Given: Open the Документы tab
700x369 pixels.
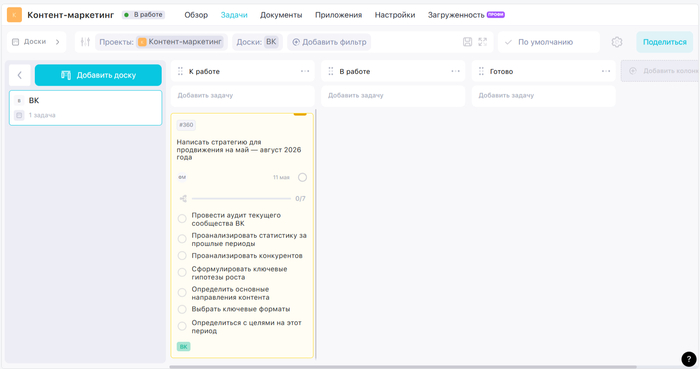Looking at the screenshot, I should (281, 15).
